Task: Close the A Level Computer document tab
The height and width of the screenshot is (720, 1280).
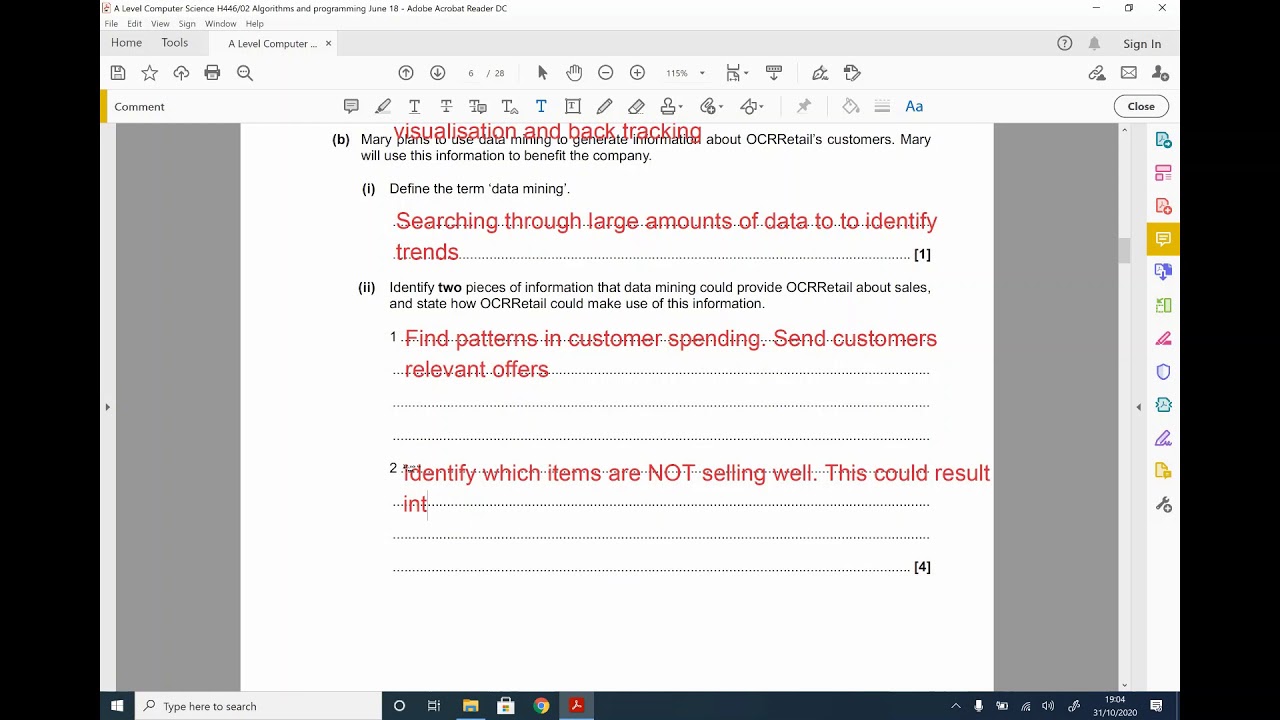Action: (x=328, y=44)
